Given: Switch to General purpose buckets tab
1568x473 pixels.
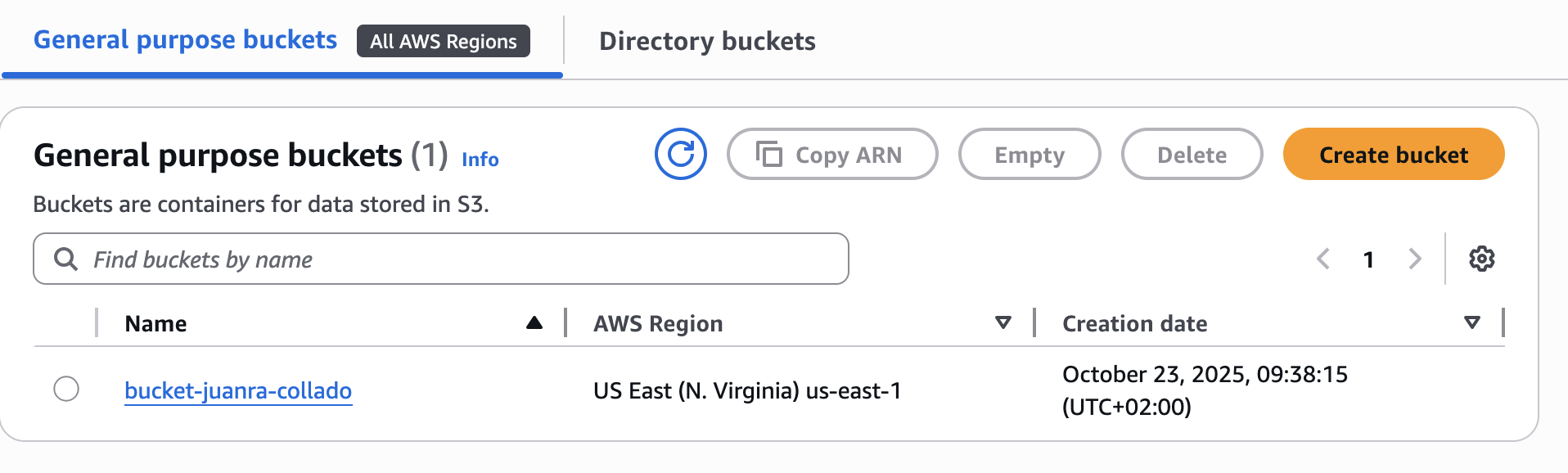Looking at the screenshot, I should coord(185,40).
